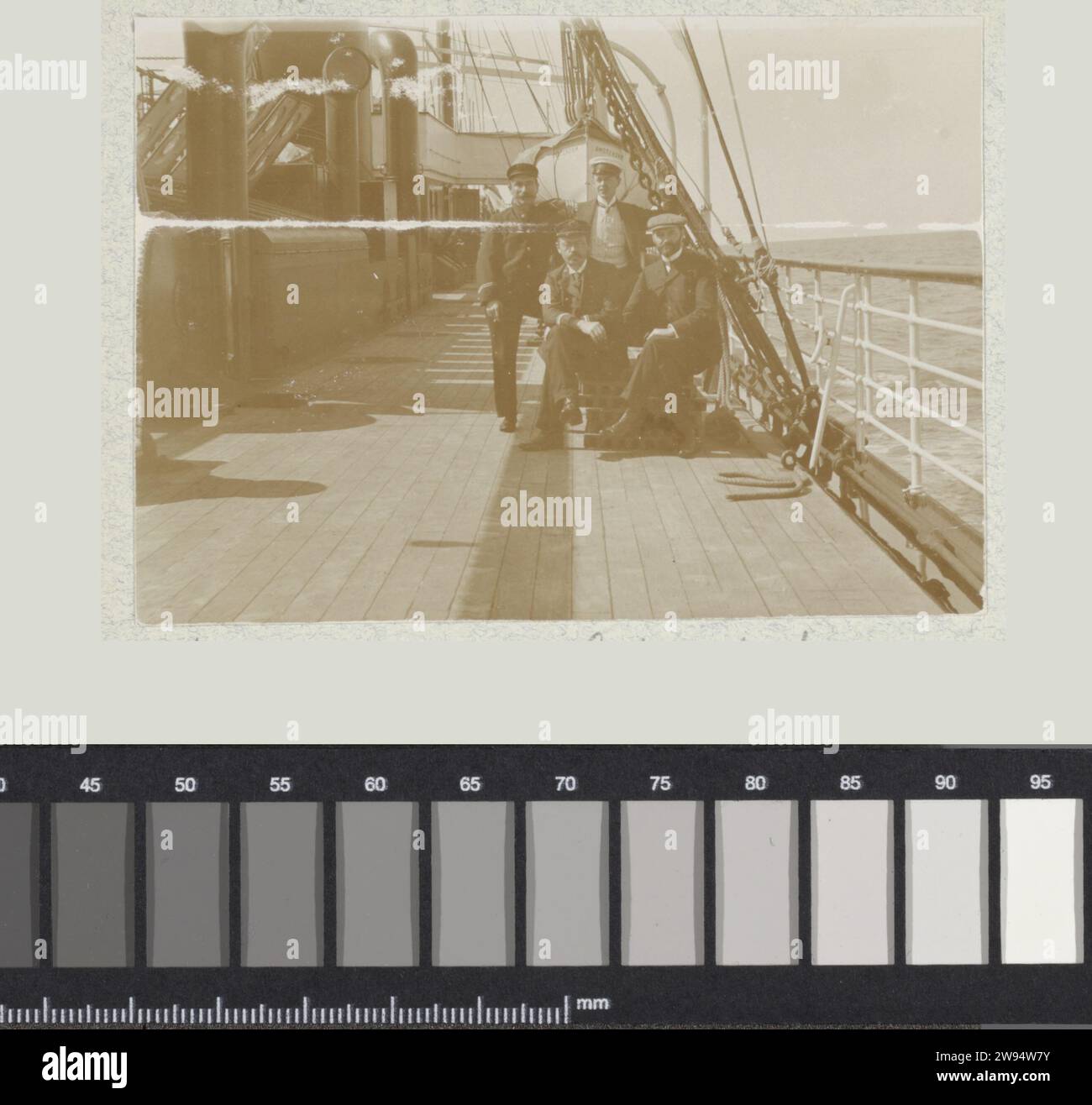Select the pale swatch labeled 85
This screenshot has height=1105, width=1092.
(852, 883)
